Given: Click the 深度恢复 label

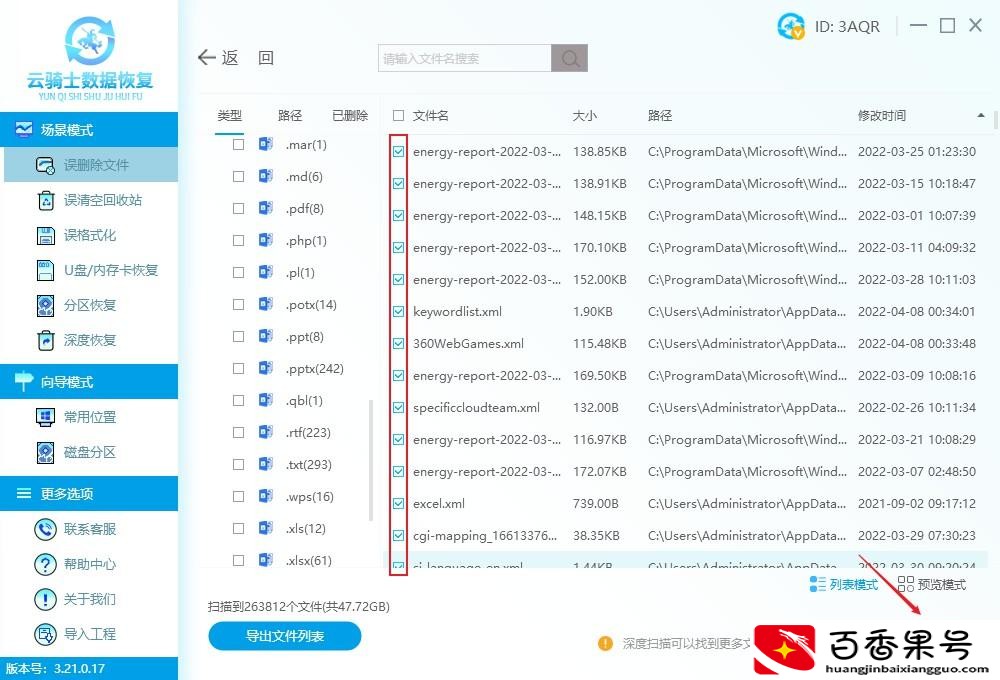Looking at the screenshot, I should pos(90,340).
